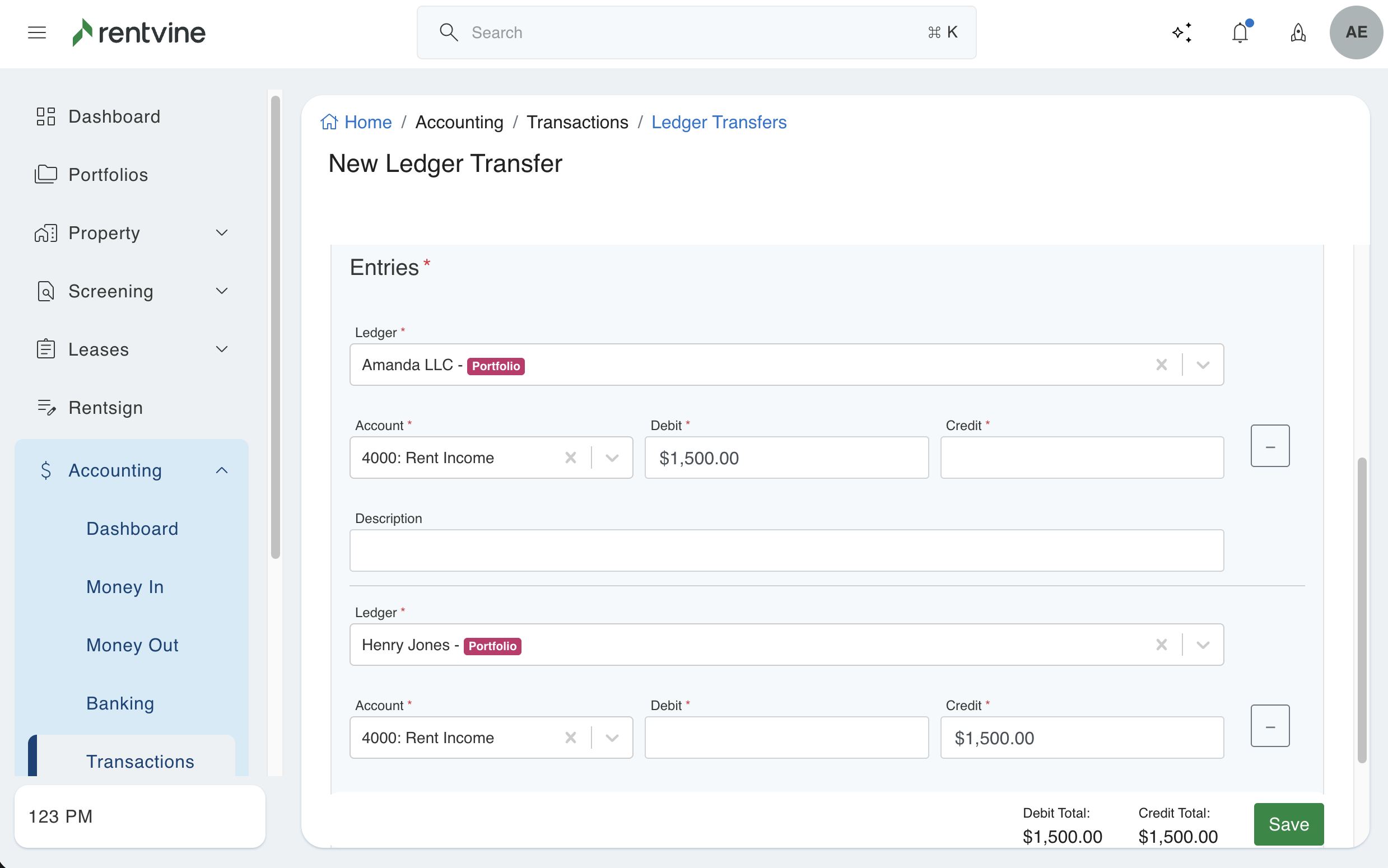Open second entry's Account dropdown arrow
This screenshot has height=868, width=1388.
(612, 738)
